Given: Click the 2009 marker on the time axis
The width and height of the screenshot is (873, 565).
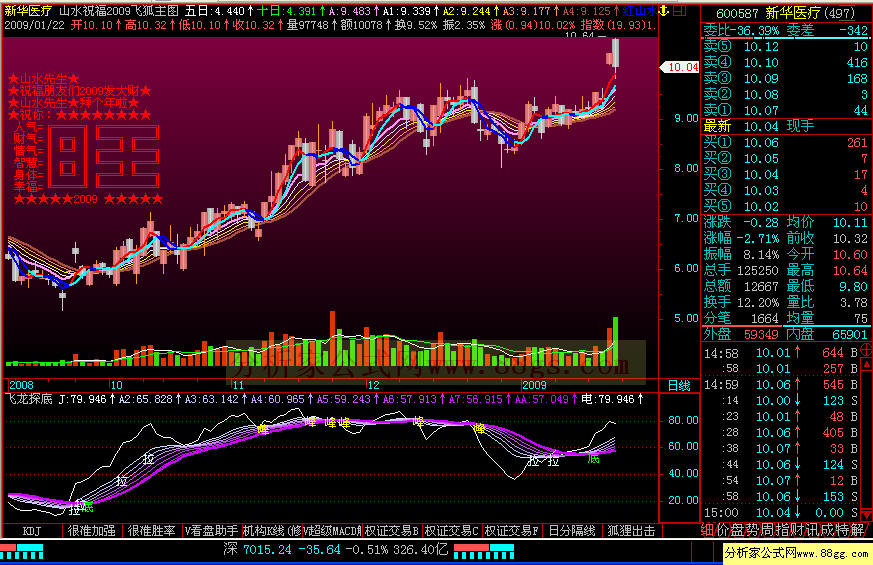Looking at the screenshot, I should [x=534, y=385].
